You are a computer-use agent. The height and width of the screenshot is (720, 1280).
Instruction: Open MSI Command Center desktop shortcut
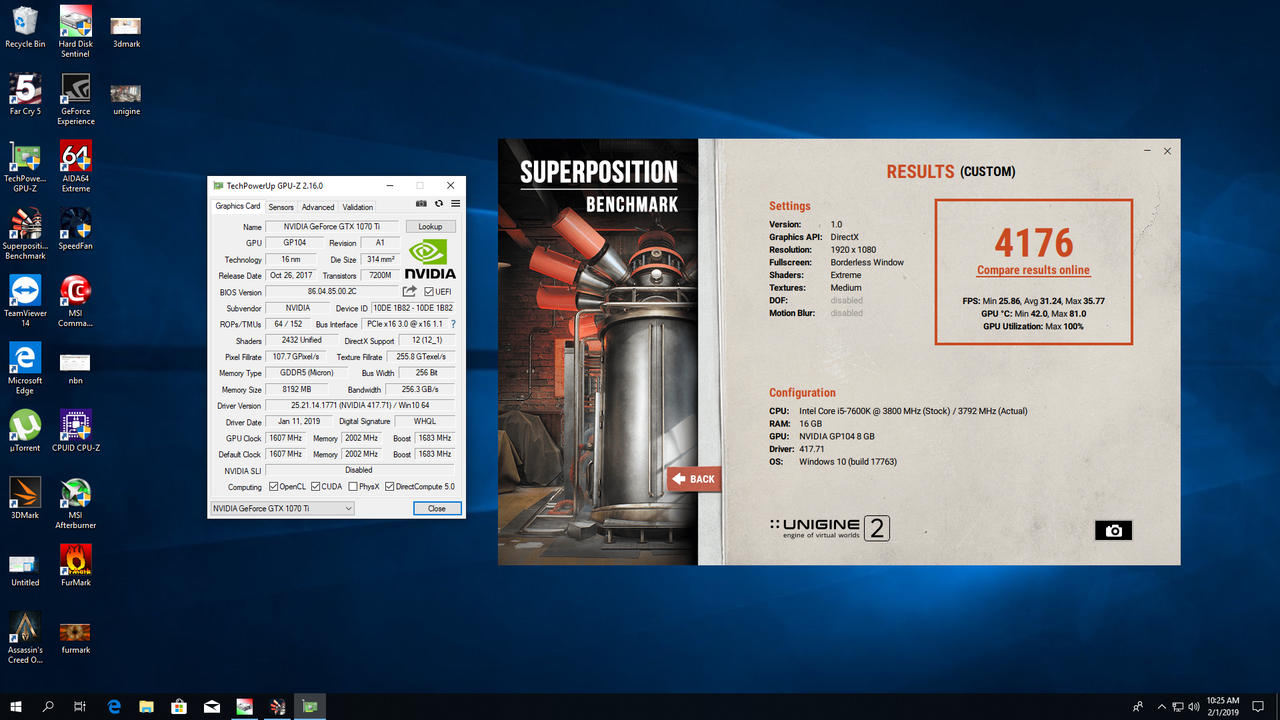(76, 300)
